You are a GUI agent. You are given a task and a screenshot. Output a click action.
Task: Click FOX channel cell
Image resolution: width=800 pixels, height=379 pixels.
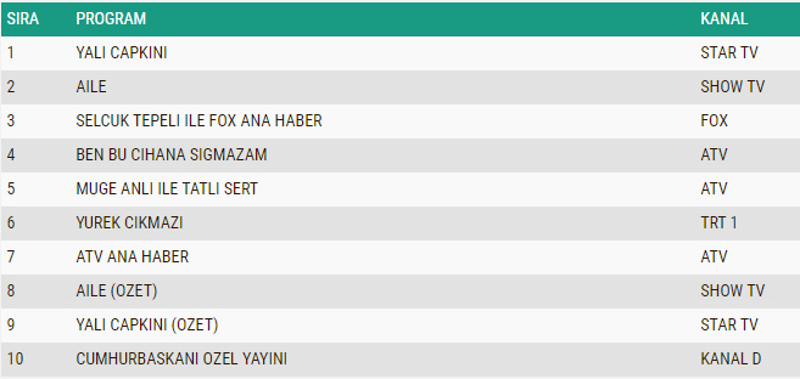coord(714,121)
